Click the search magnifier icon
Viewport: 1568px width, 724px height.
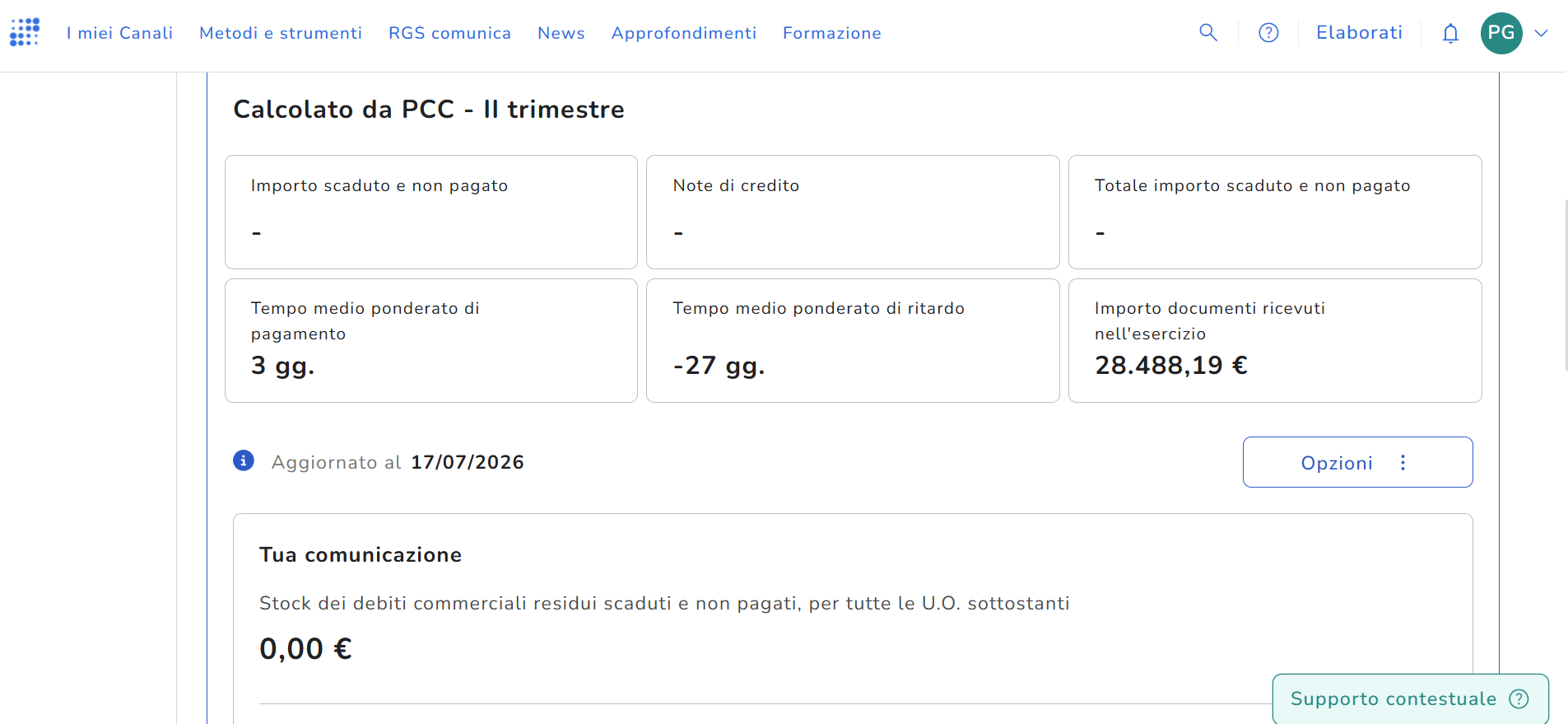(x=1208, y=32)
